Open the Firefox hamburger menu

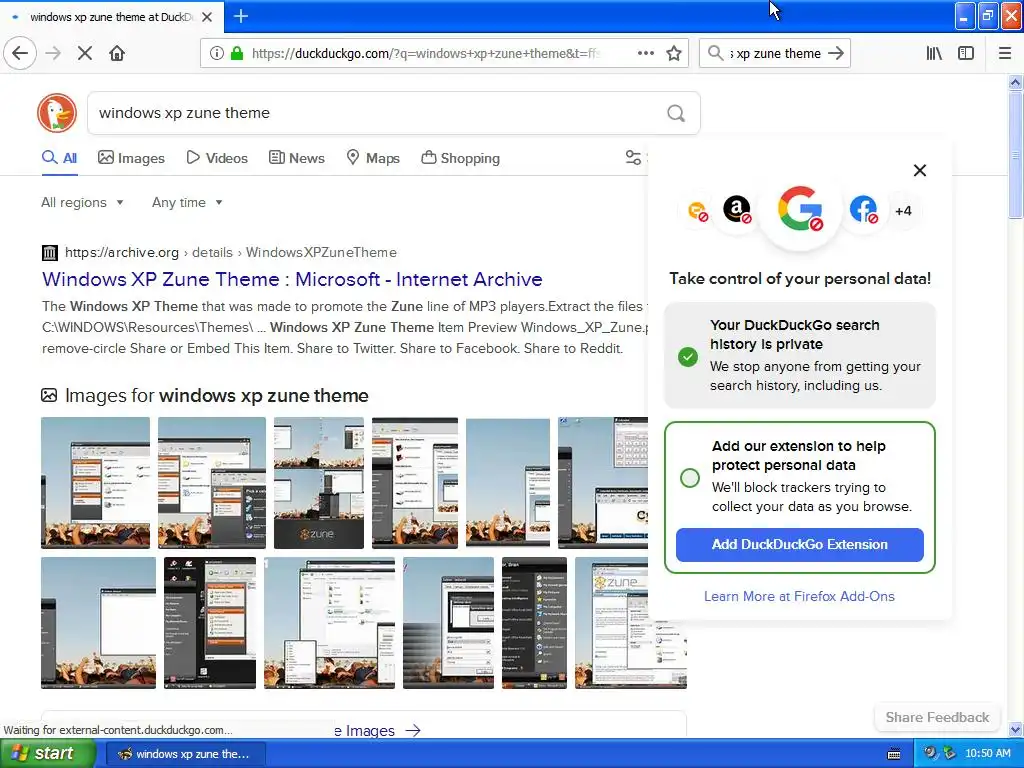click(1005, 53)
